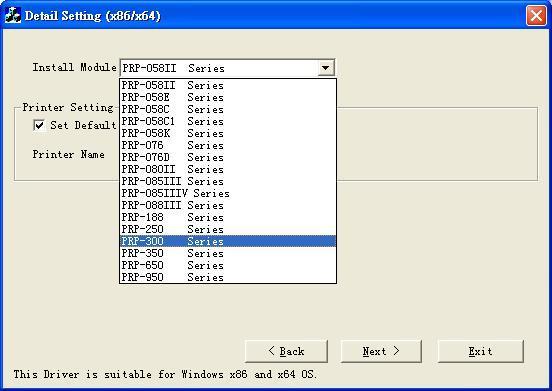Select PRP-650 Series entry
The width and height of the screenshot is (552, 391).
point(228,265)
